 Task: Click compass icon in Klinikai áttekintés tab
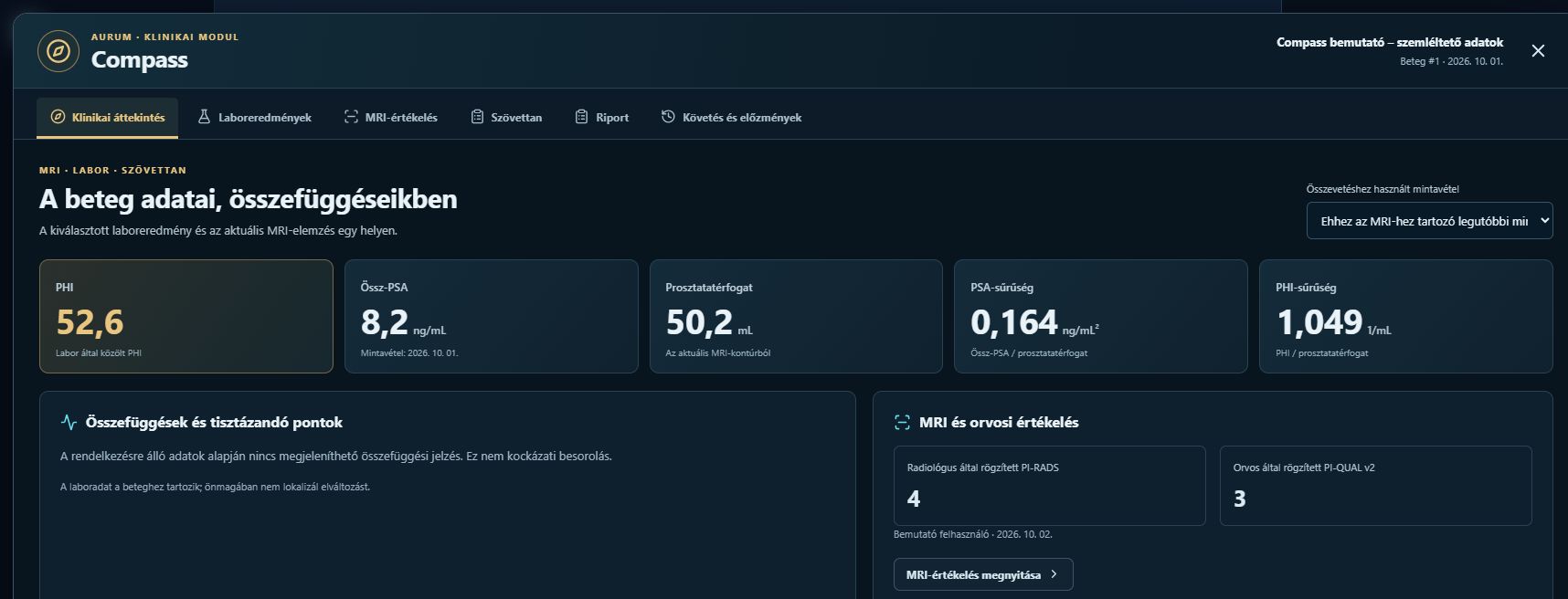click(58, 117)
